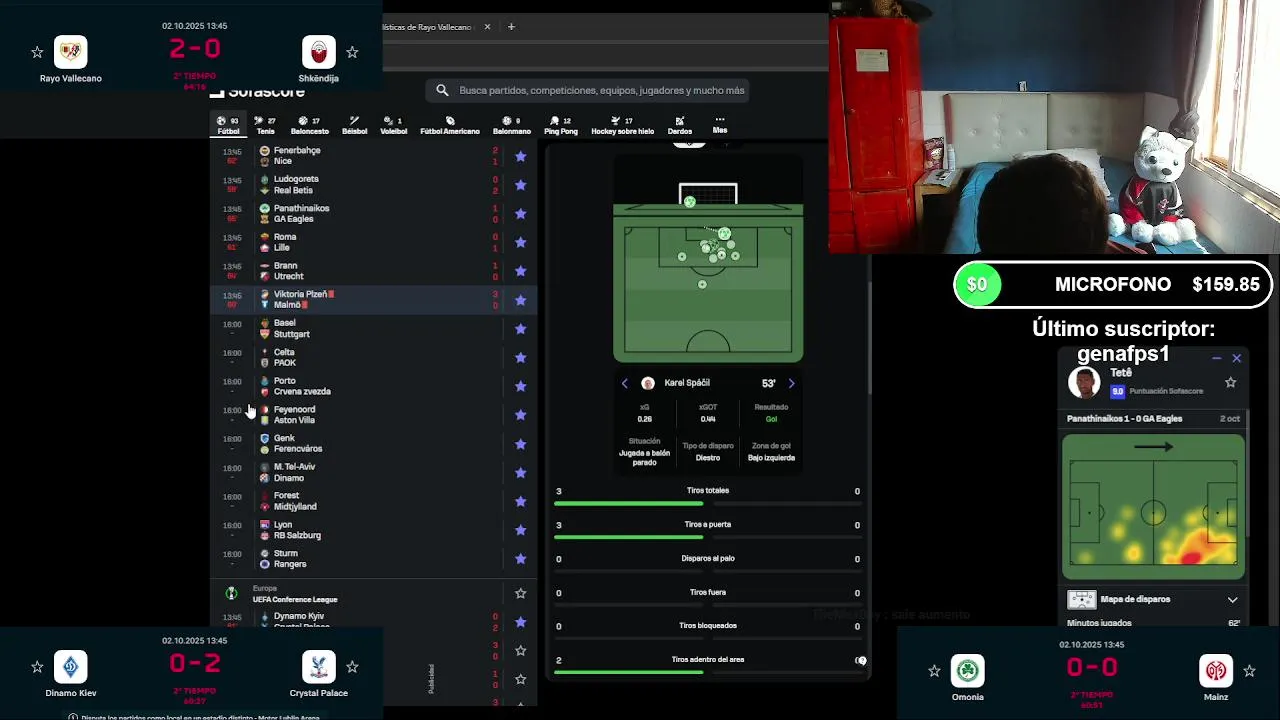Toggle the Lyon vs RB Salzburg star
Image resolution: width=1280 pixels, height=720 pixels.
[x=520, y=530]
